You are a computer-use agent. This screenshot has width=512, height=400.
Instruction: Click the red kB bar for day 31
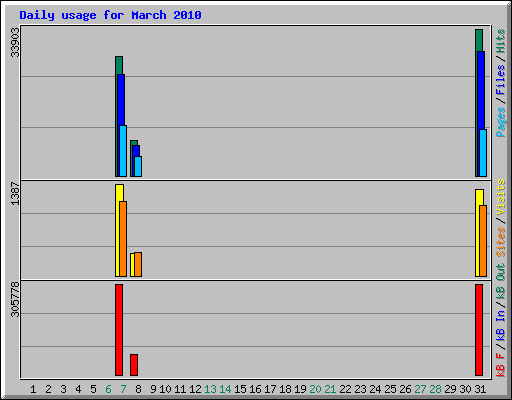coord(479,330)
